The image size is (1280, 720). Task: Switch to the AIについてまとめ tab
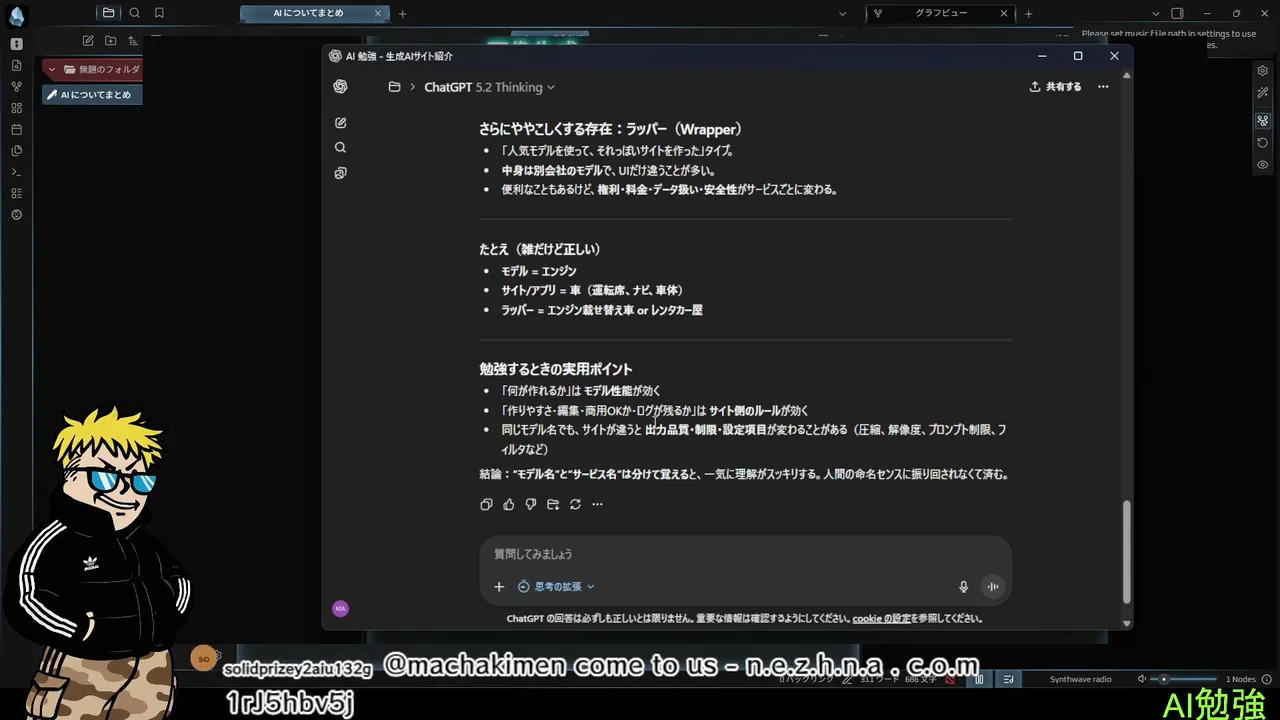pyautogui.click(x=308, y=13)
